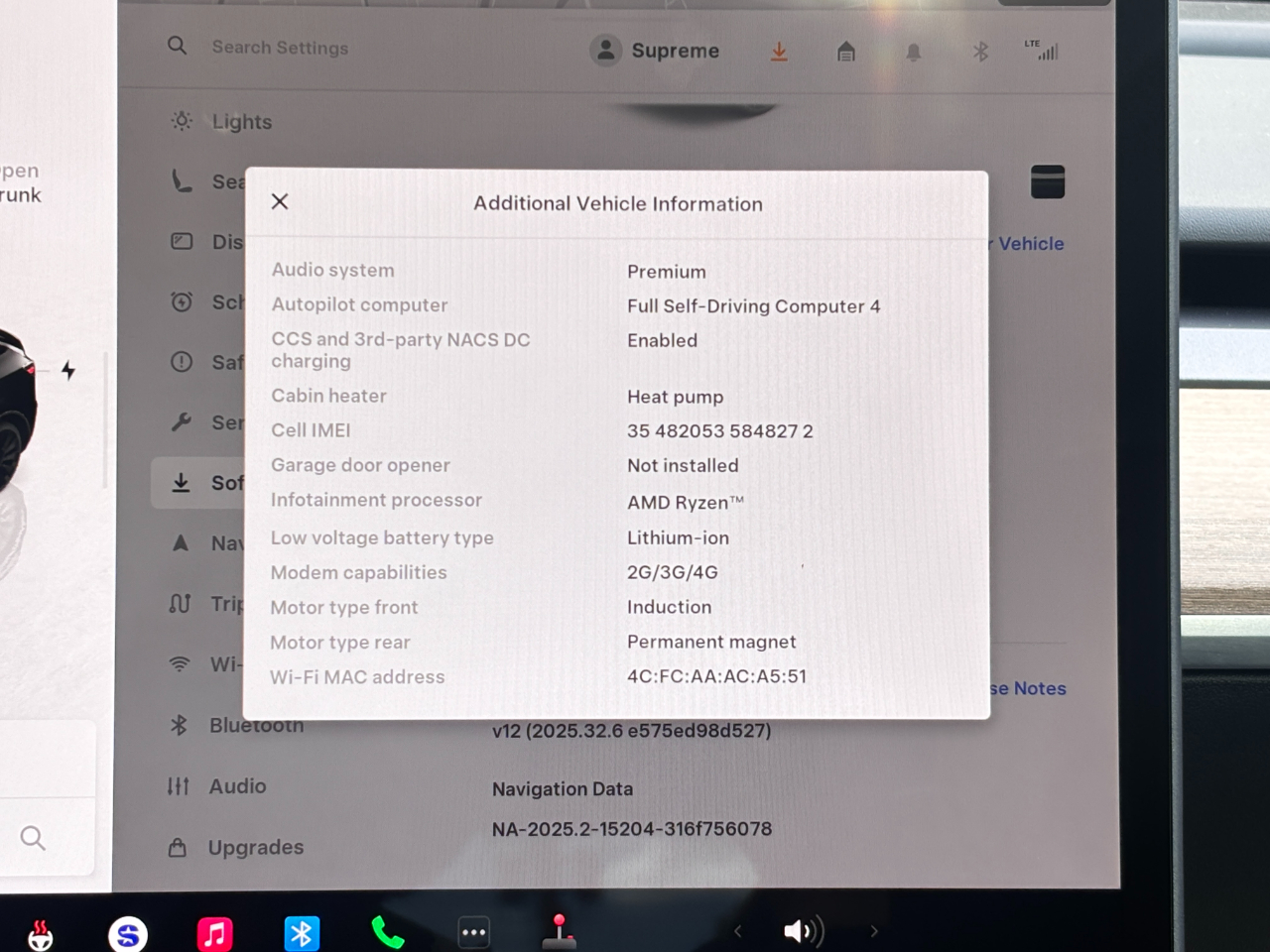Decrease volume with the left chevron
Screen dimensions: 1270x952
point(737,931)
